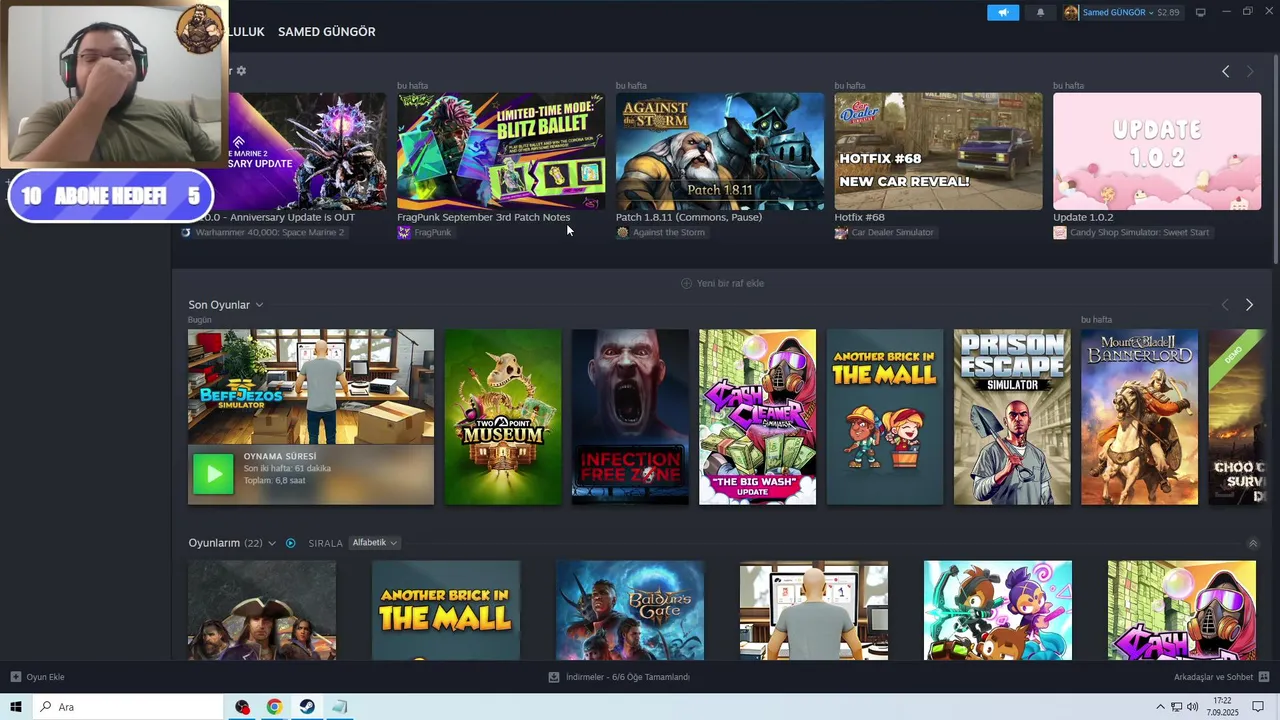The height and width of the screenshot is (720, 1280).
Task: Select Cash Cleaner Simulator cover in recent games
Action: coord(757,417)
